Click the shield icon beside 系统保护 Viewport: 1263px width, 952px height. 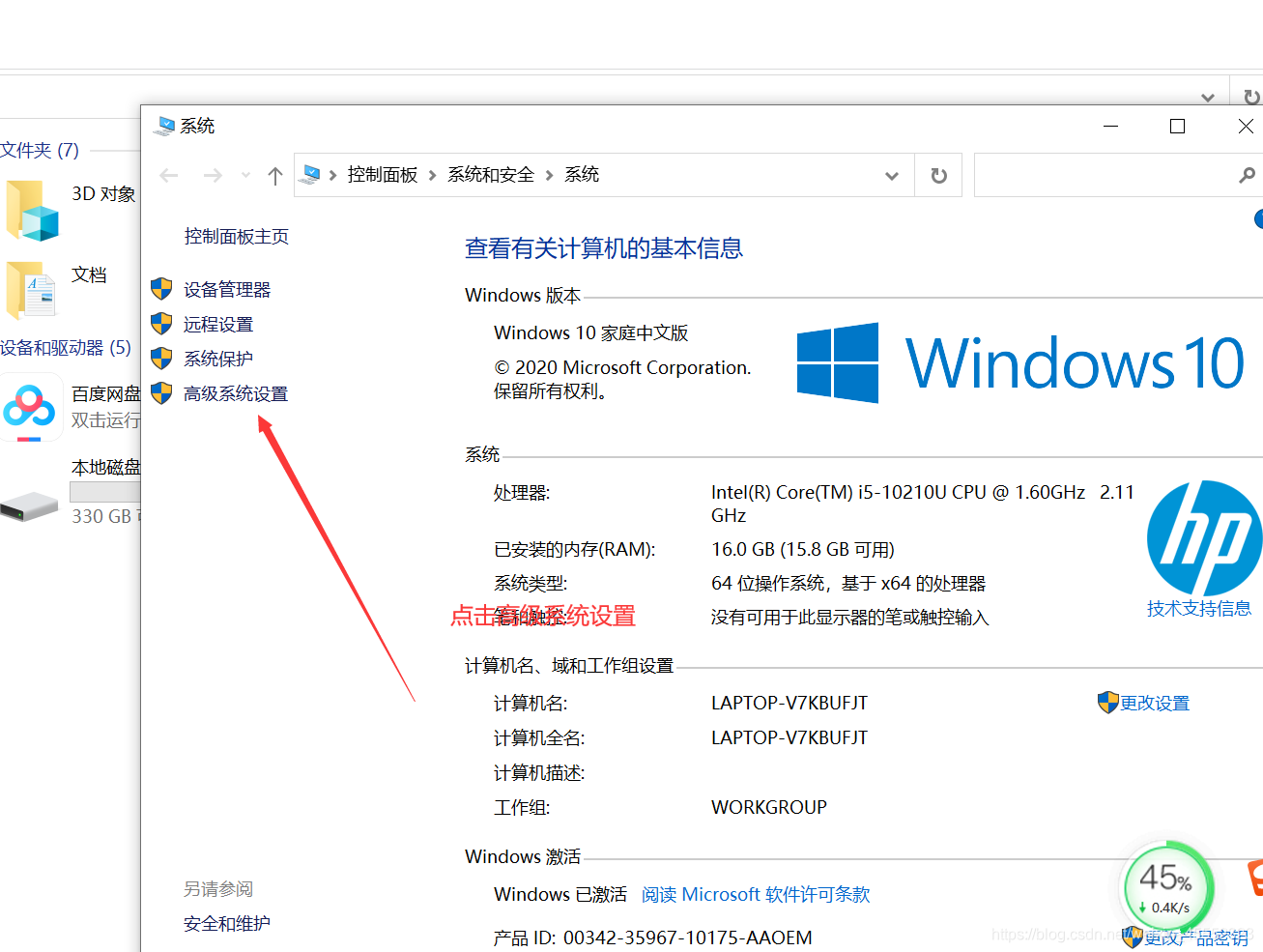click(x=161, y=359)
